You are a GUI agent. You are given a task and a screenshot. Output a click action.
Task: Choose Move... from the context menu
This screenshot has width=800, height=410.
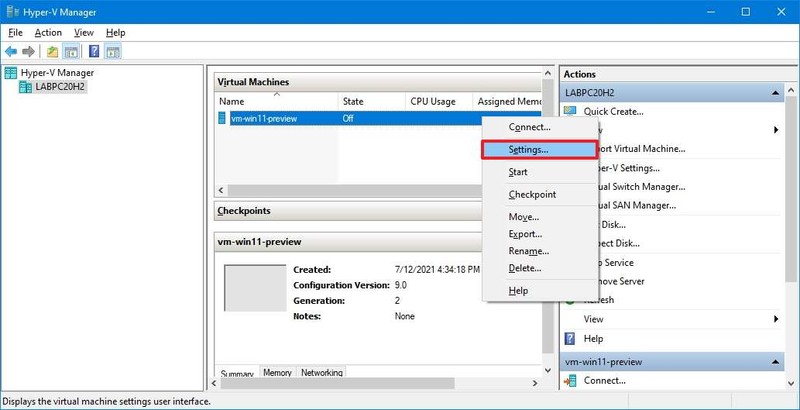(540, 217)
